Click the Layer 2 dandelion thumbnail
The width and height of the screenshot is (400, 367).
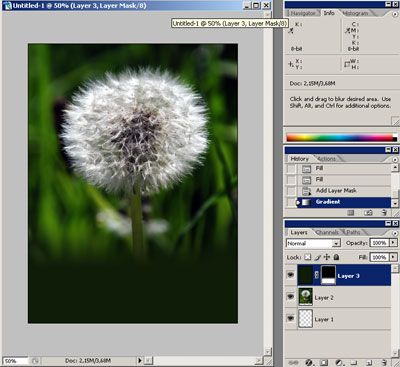(306, 297)
